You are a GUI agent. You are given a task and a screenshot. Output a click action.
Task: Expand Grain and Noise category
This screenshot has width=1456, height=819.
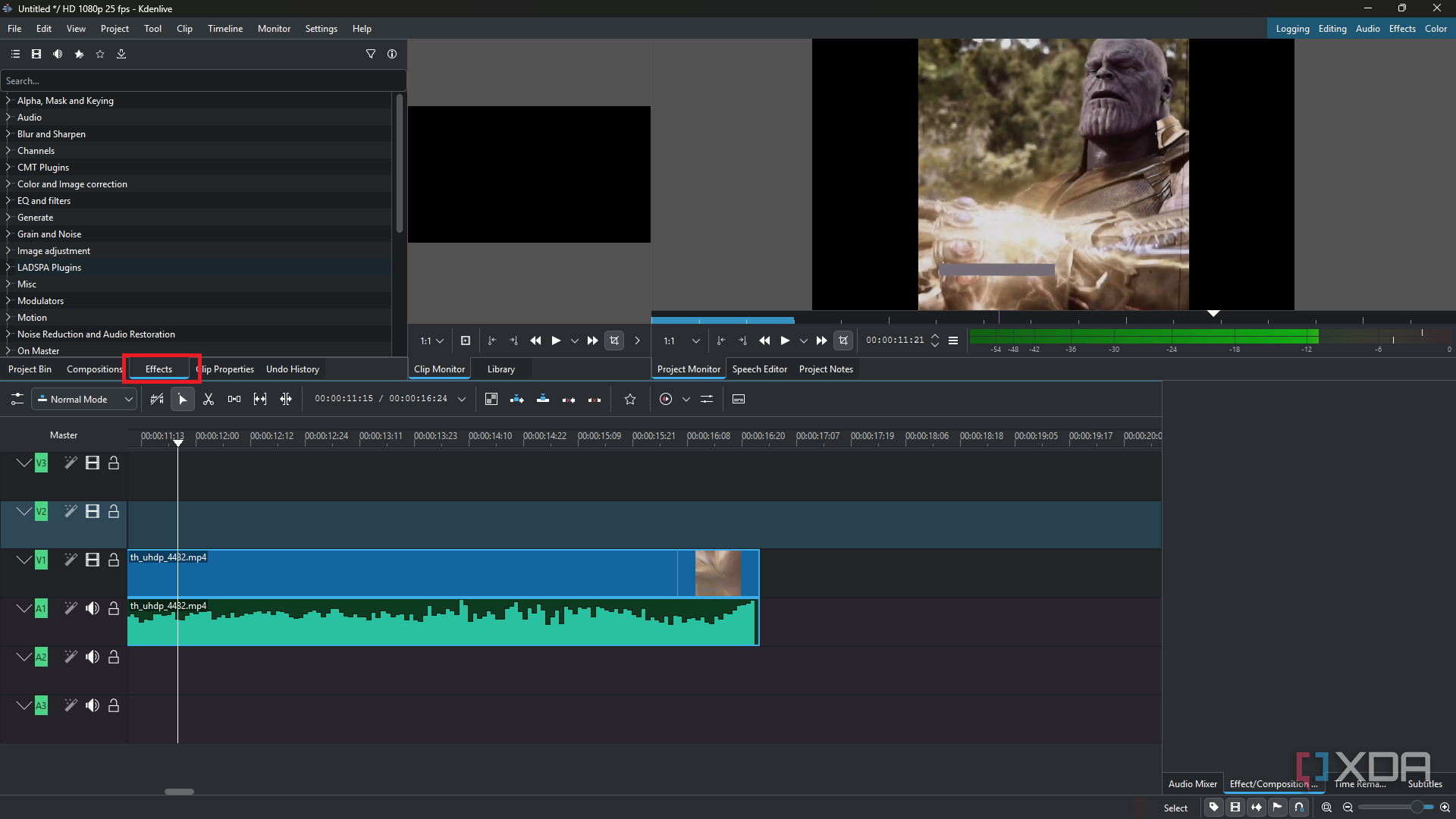tap(8, 234)
